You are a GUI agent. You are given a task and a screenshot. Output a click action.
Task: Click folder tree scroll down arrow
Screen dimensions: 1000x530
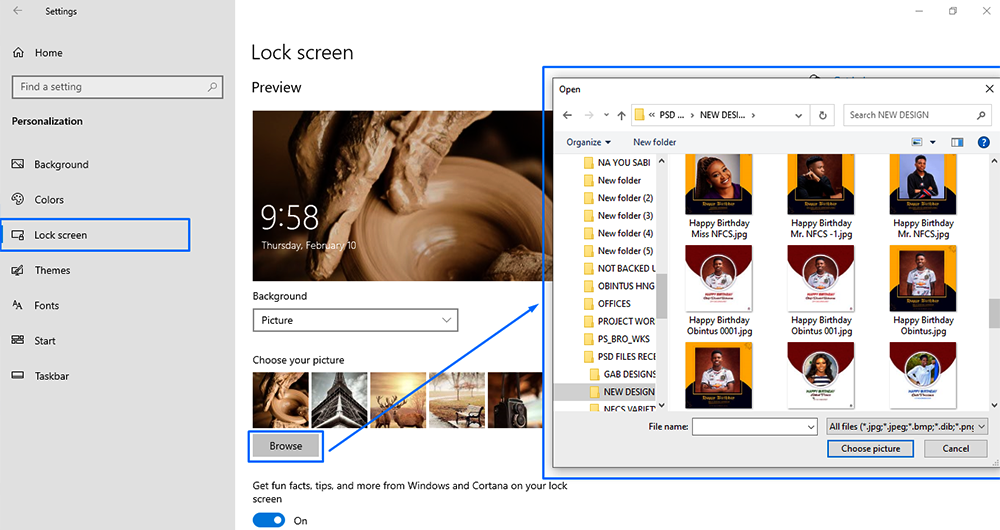[x=661, y=405]
